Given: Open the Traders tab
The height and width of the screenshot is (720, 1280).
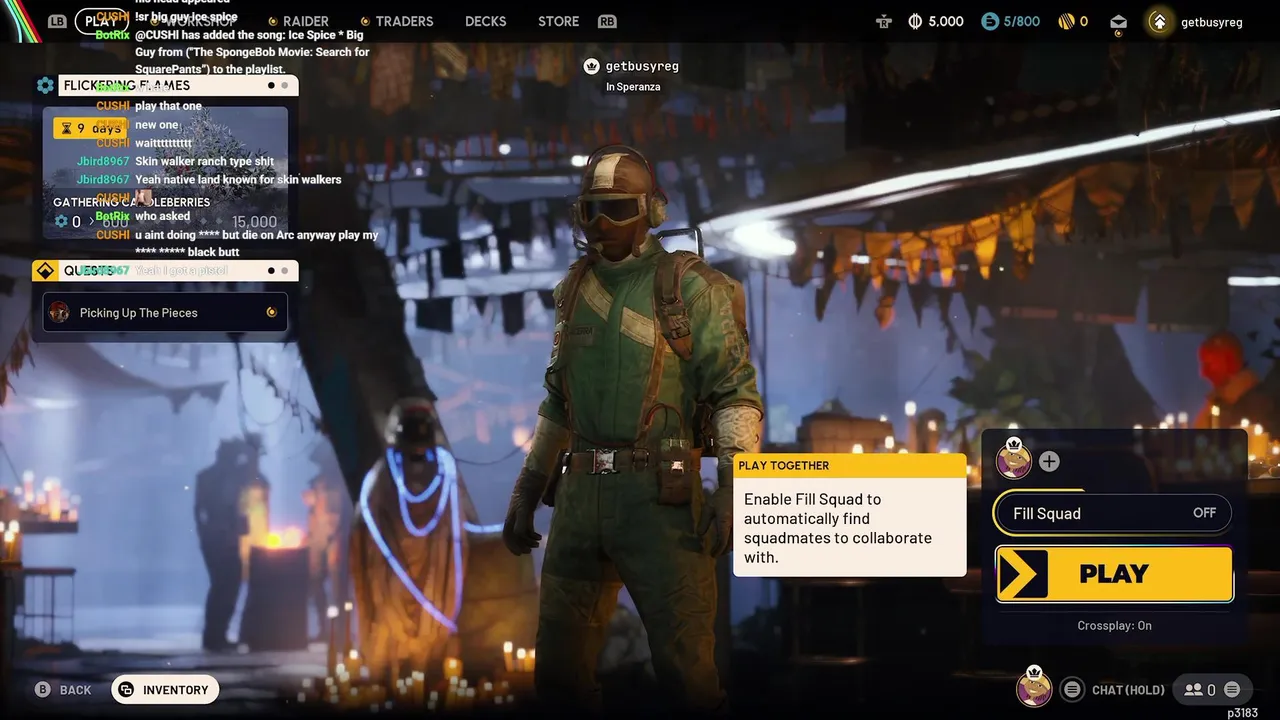Looking at the screenshot, I should click(397, 21).
